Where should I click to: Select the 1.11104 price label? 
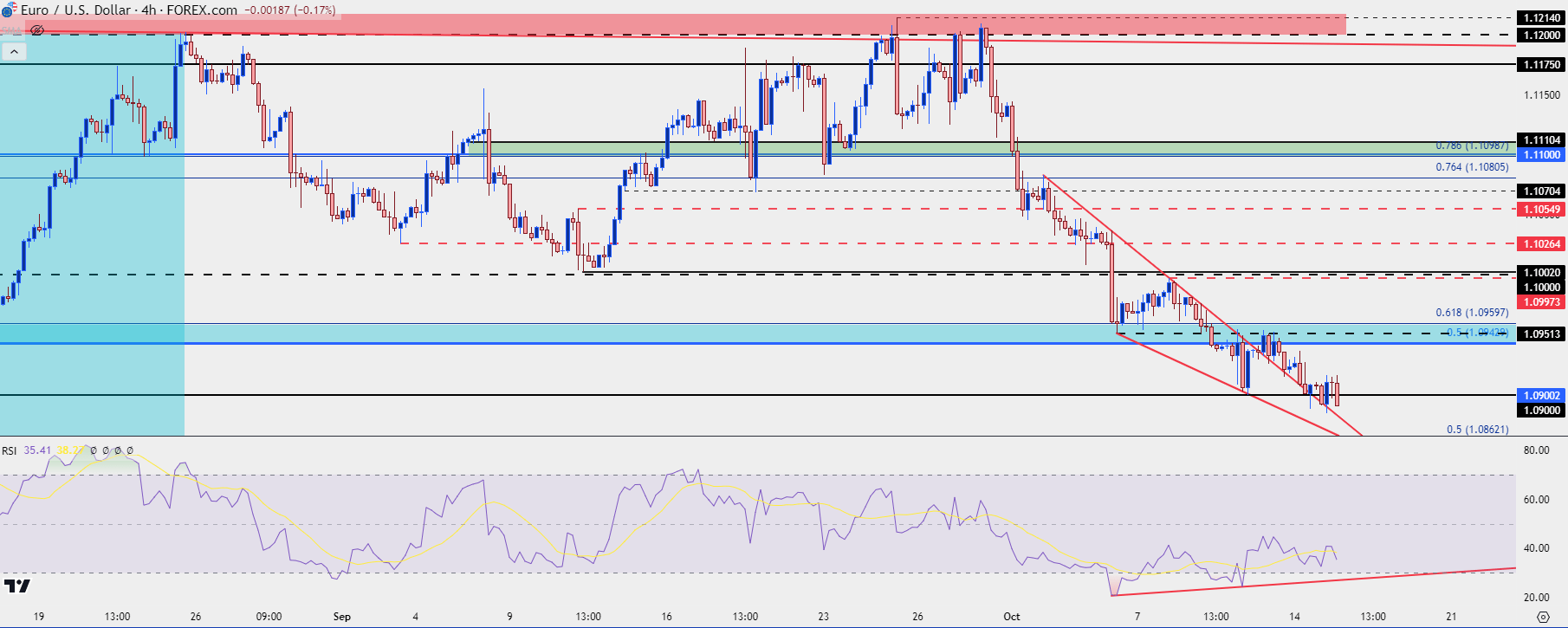coord(1542,139)
